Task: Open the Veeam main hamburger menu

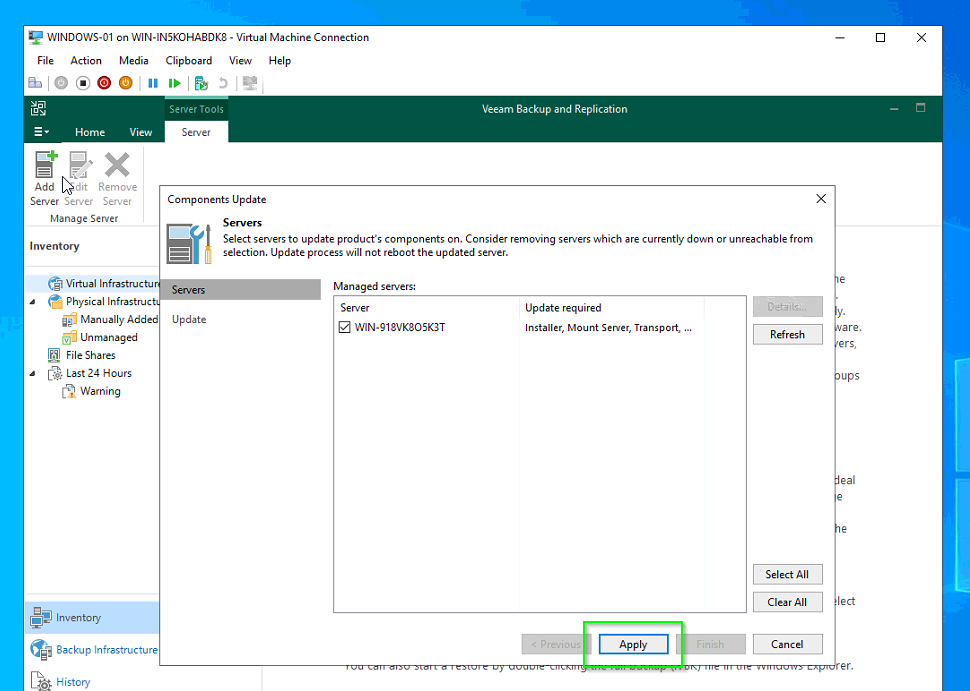Action: pyautogui.click(x=41, y=132)
